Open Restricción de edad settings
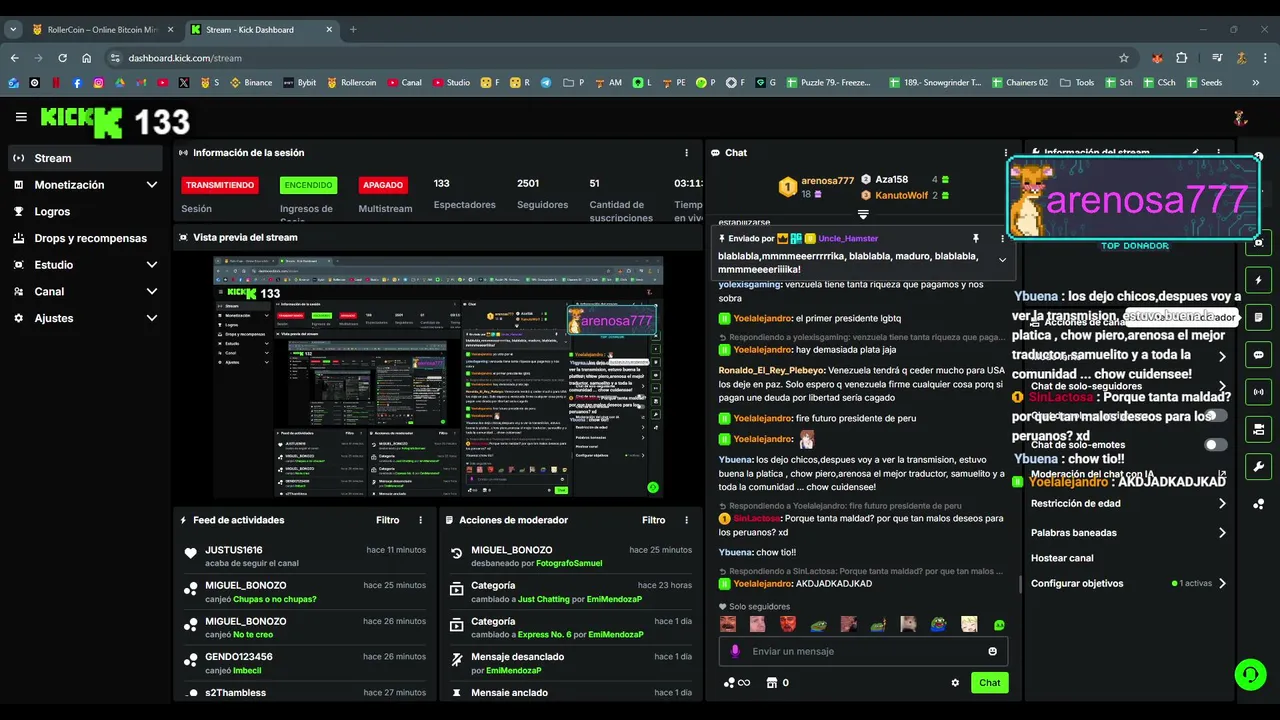1280x720 pixels. tap(1129, 504)
